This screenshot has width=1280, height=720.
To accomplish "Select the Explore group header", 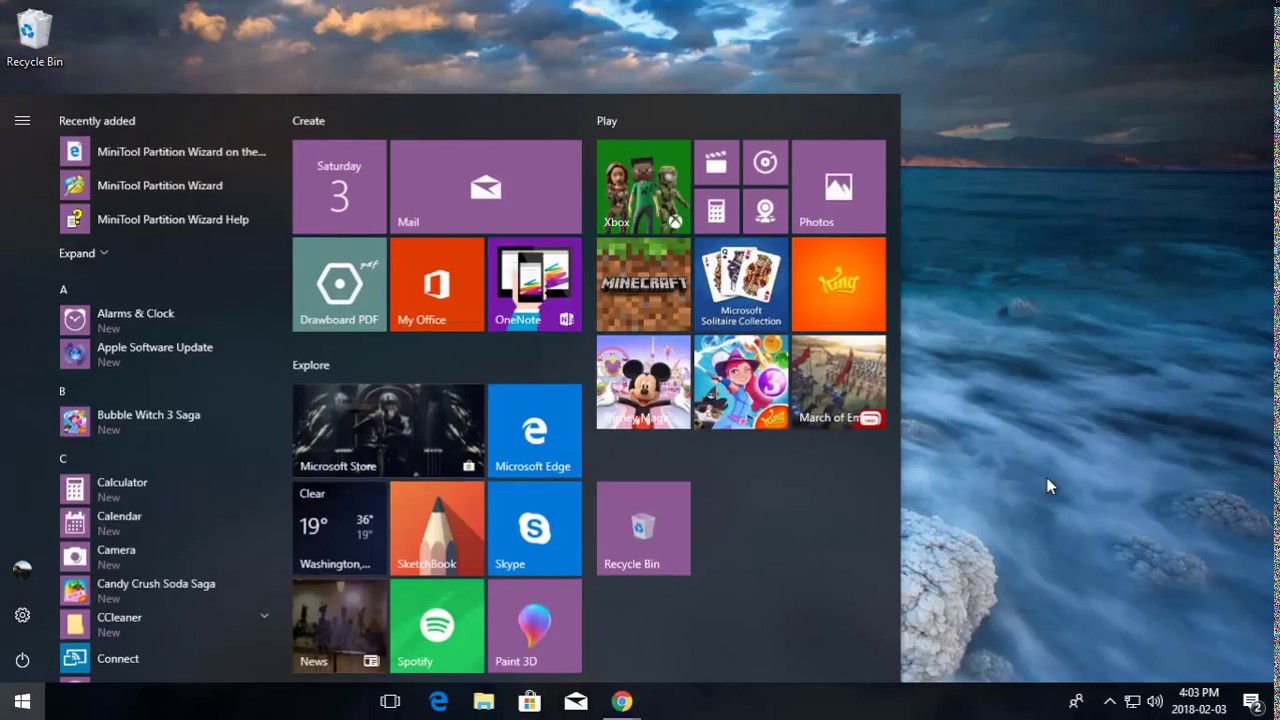I will [311, 365].
